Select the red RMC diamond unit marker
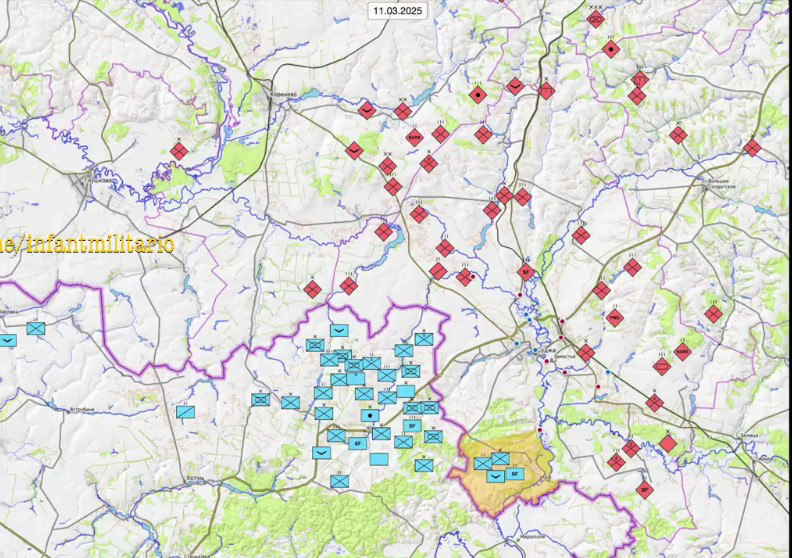This screenshot has width=792, height=558. coord(615,318)
